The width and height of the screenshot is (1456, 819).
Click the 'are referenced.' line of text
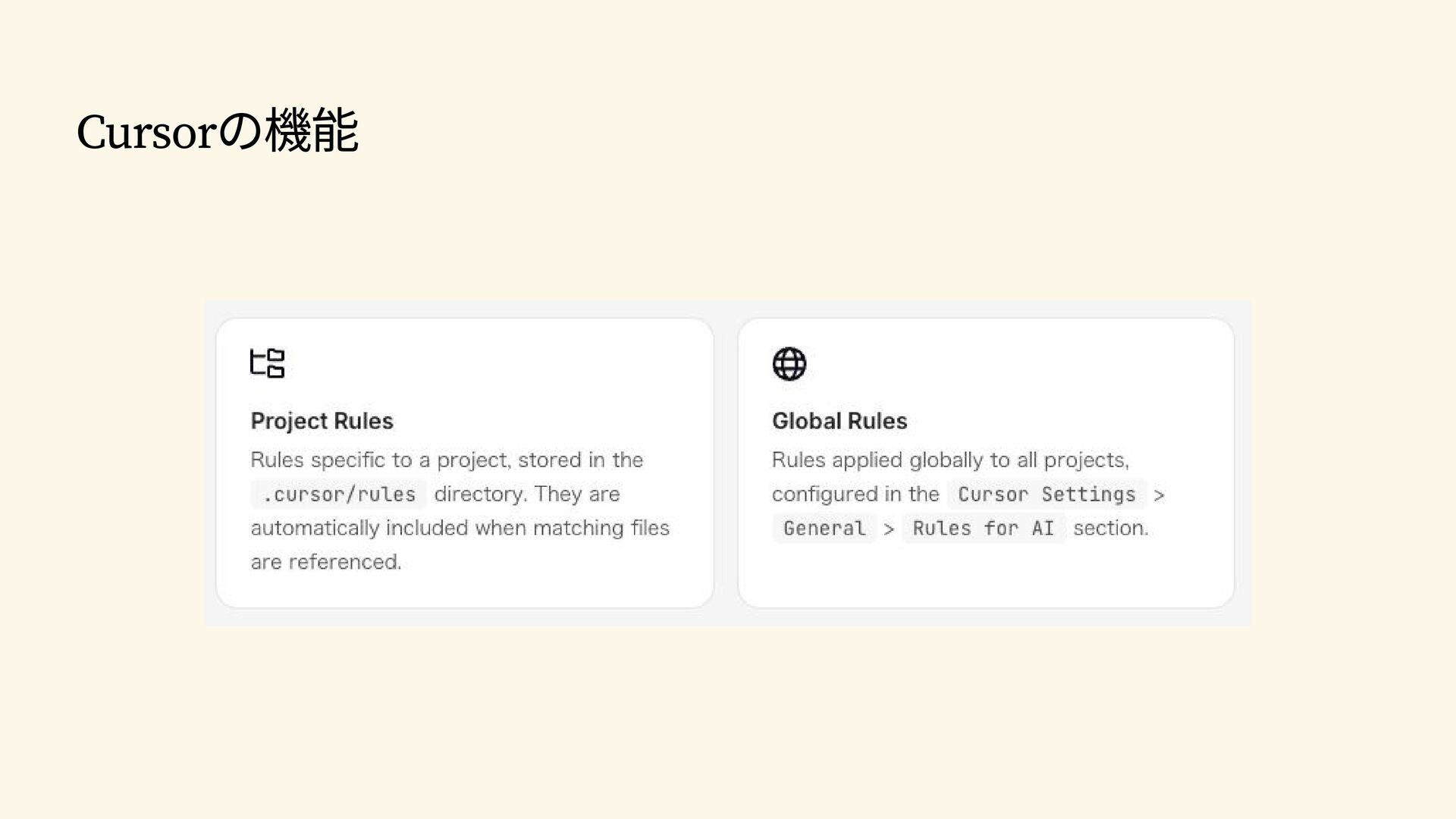tap(326, 562)
